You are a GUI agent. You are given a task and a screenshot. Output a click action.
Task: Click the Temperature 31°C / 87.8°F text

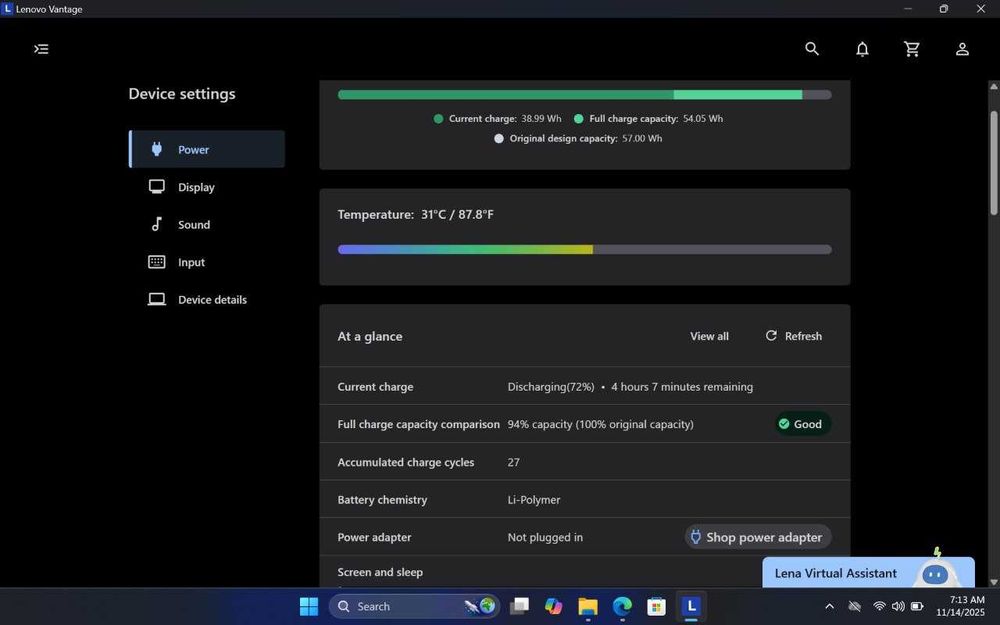pos(415,214)
